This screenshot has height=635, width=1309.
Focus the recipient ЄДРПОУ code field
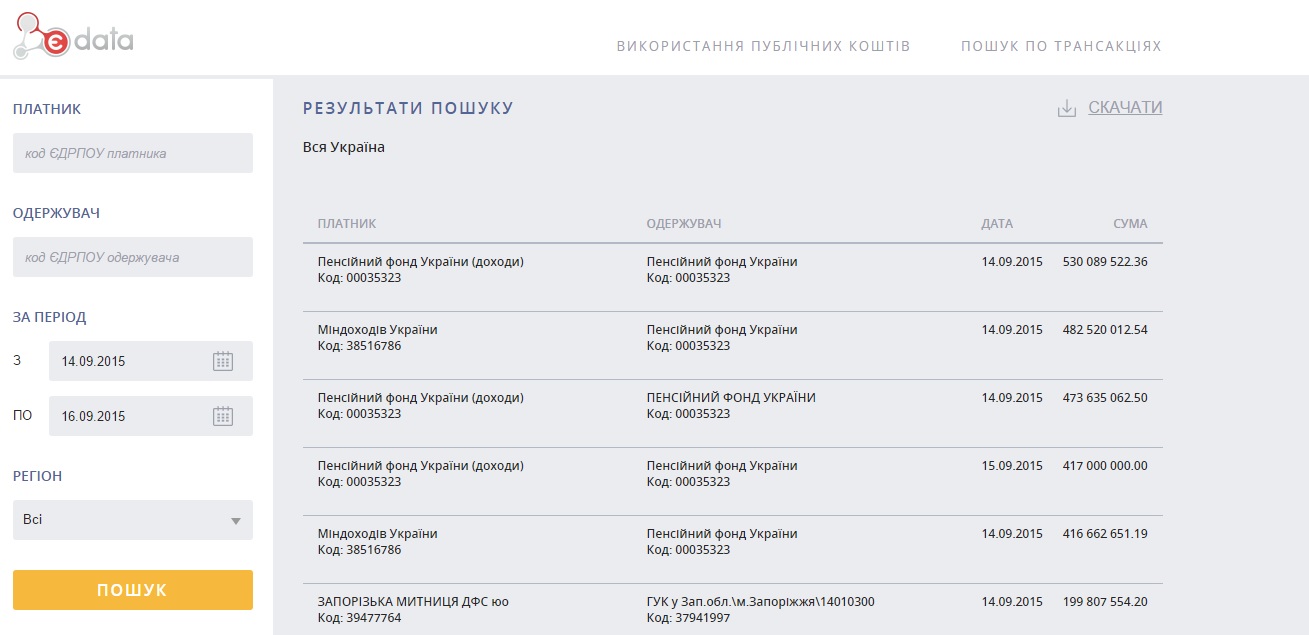(x=133, y=257)
